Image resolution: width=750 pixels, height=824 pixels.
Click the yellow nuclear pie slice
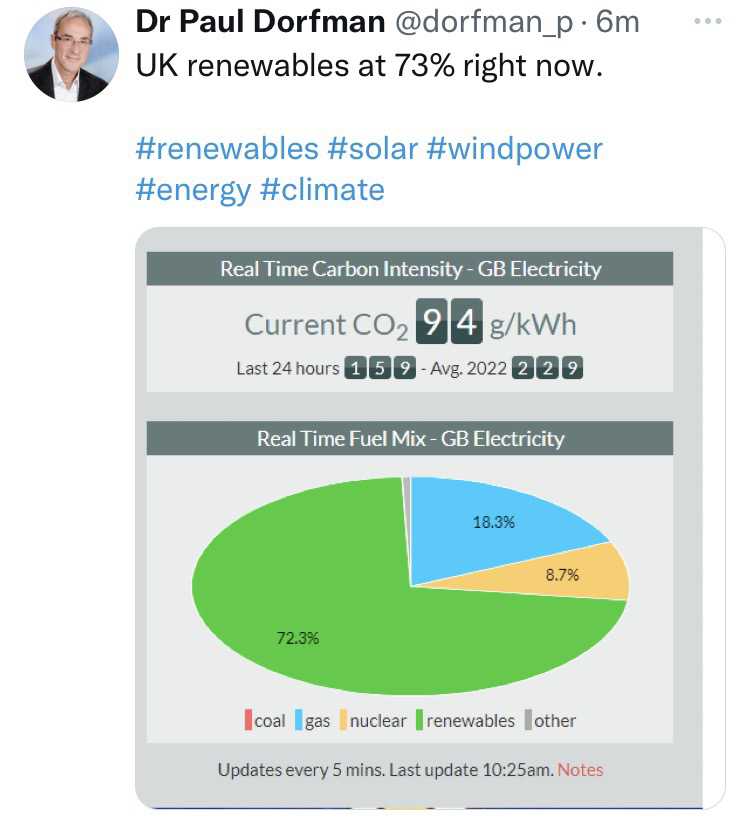coord(580,574)
